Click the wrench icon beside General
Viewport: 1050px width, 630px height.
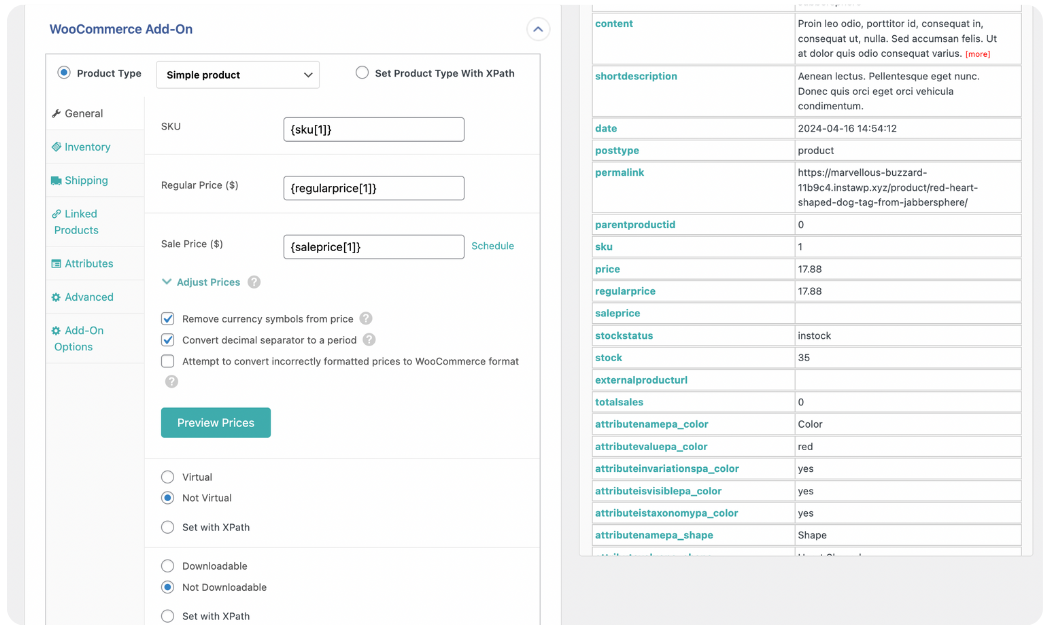56,114
